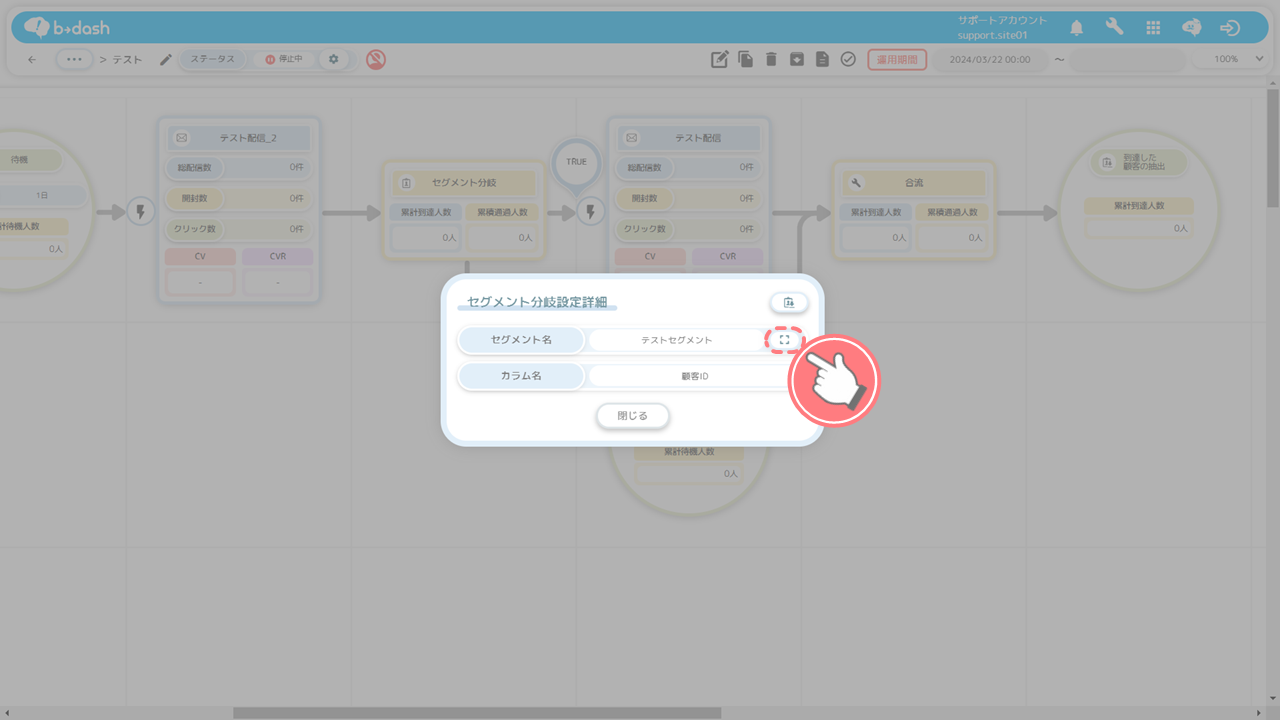Viewport: 1280px width, 720px height.
Task: Open the support chat icon
Action: coord(1191,28)
